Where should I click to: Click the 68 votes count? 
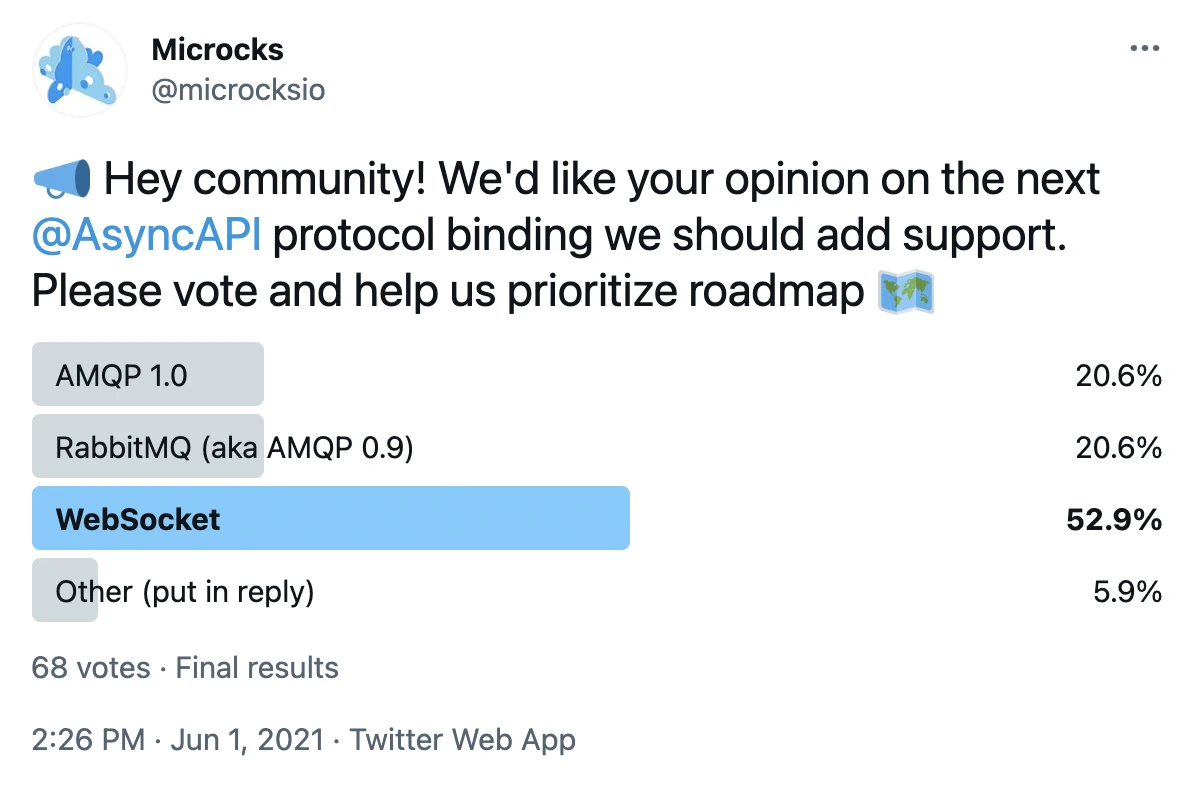91,668
